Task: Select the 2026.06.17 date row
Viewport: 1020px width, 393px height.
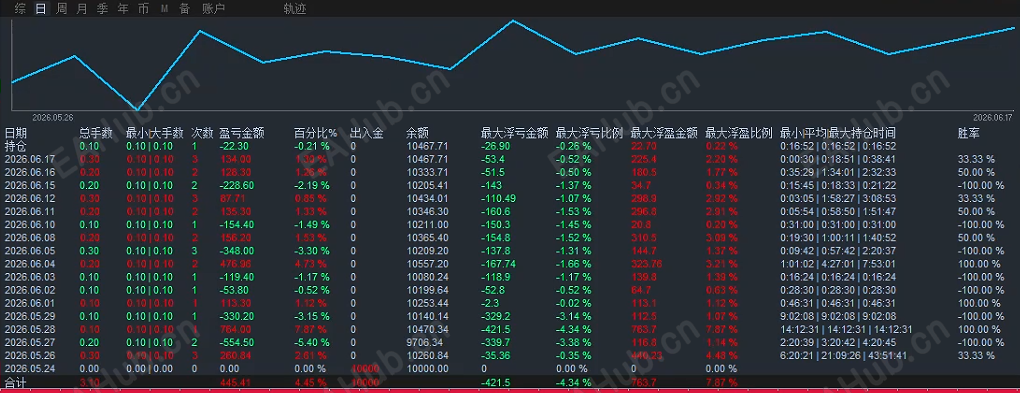Action: (x=29, y=159)
